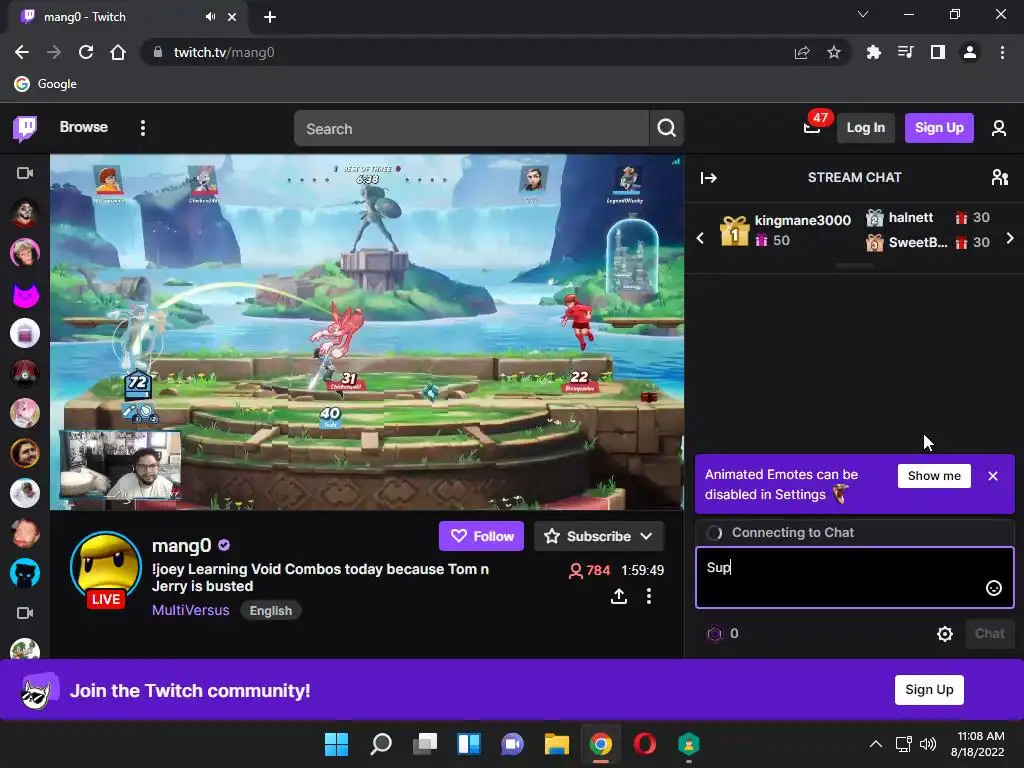
Task: Click the Chat send button
Action: click(x=989, y=633)
